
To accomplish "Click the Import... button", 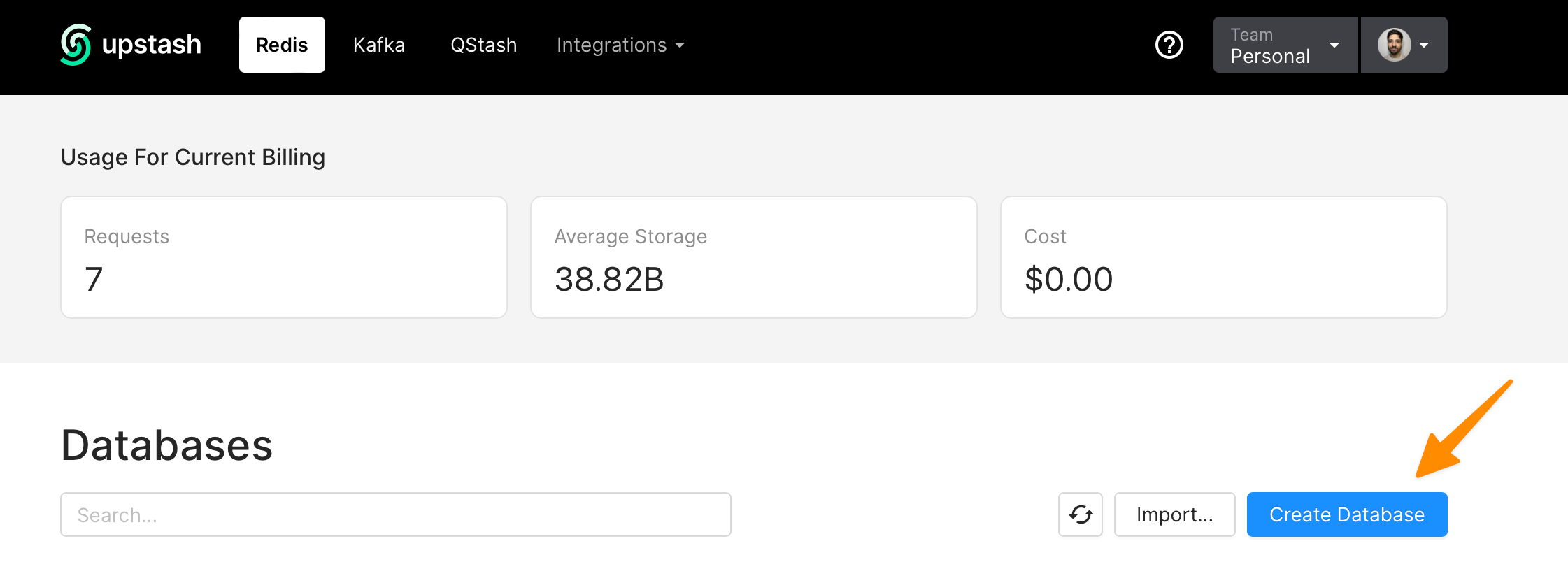I will (x=1175, y=514).
